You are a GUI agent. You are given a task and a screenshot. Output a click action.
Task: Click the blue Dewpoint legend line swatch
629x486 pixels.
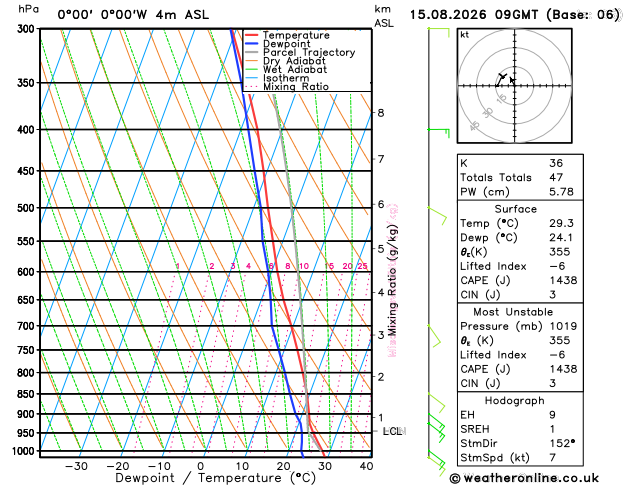tap(252, 44)
